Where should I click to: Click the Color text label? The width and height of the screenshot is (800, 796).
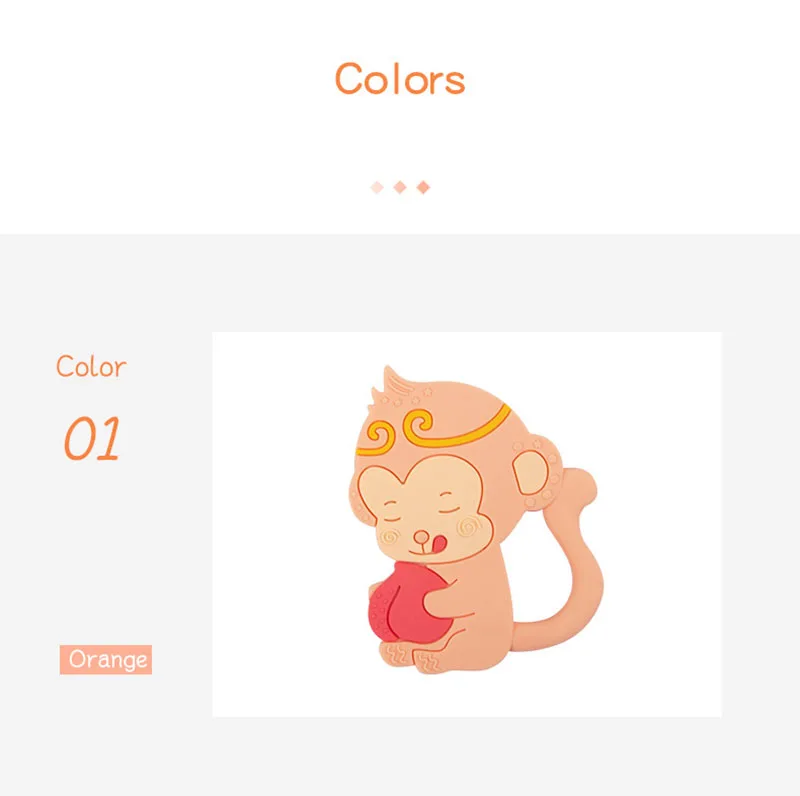91,366
